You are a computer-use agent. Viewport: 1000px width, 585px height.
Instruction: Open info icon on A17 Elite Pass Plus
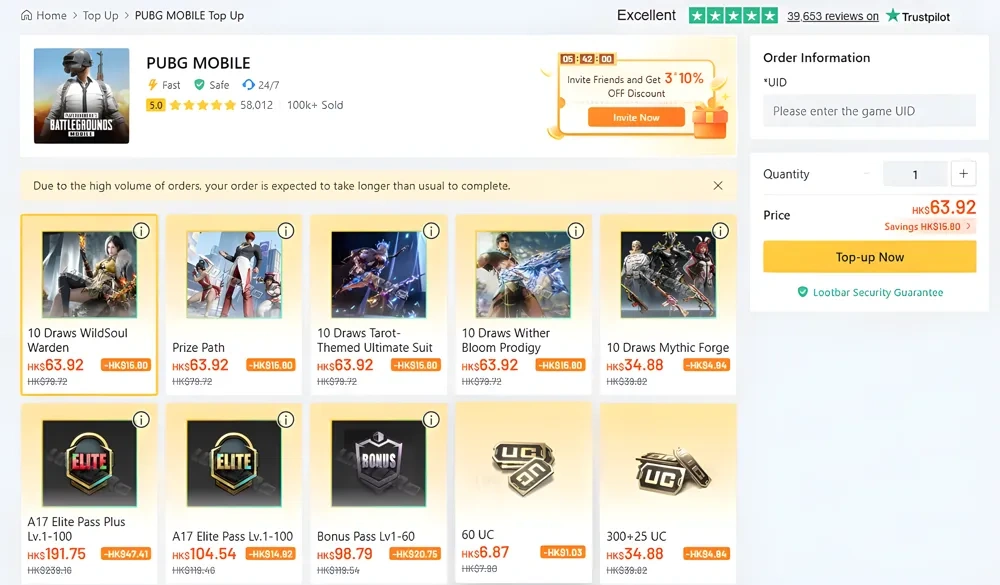[x=141, y=419]
